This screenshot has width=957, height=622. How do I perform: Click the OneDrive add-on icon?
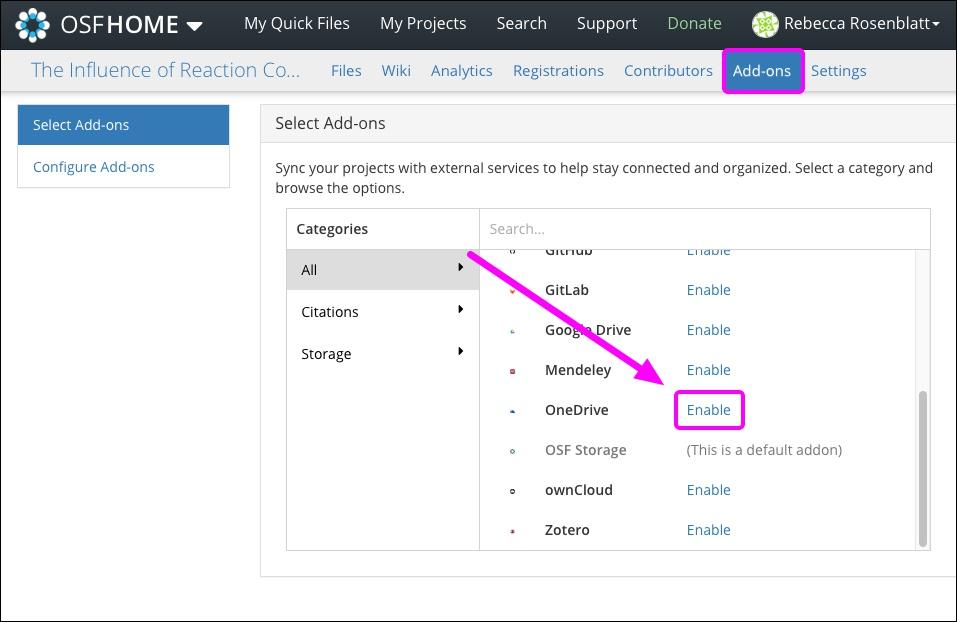(514, 410)
